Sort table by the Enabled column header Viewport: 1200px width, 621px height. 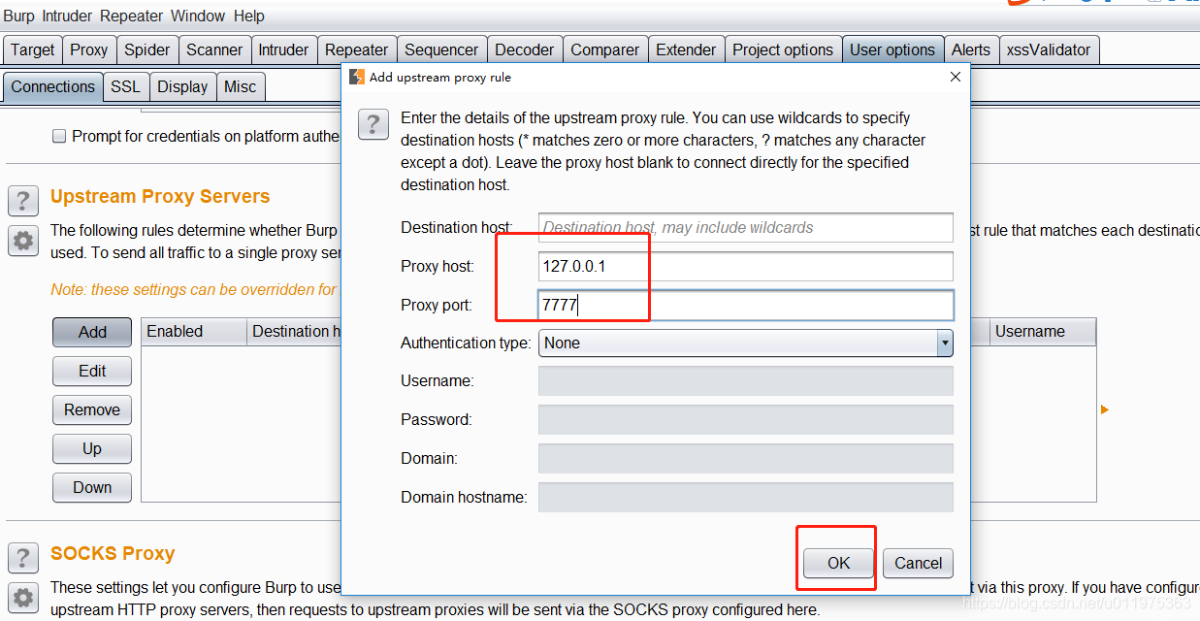[194, 332]
